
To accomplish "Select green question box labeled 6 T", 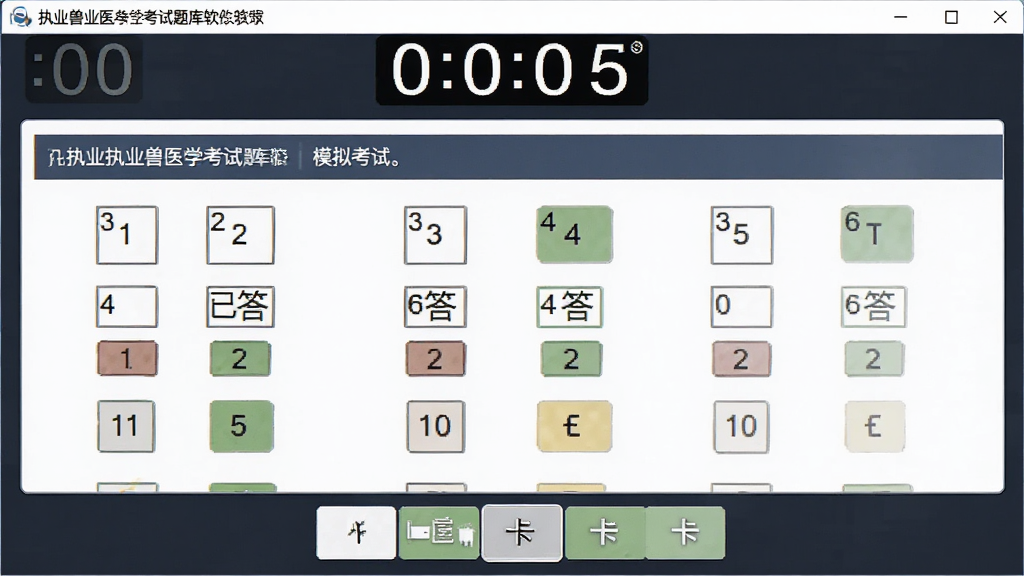I will (x=876, y=234).
